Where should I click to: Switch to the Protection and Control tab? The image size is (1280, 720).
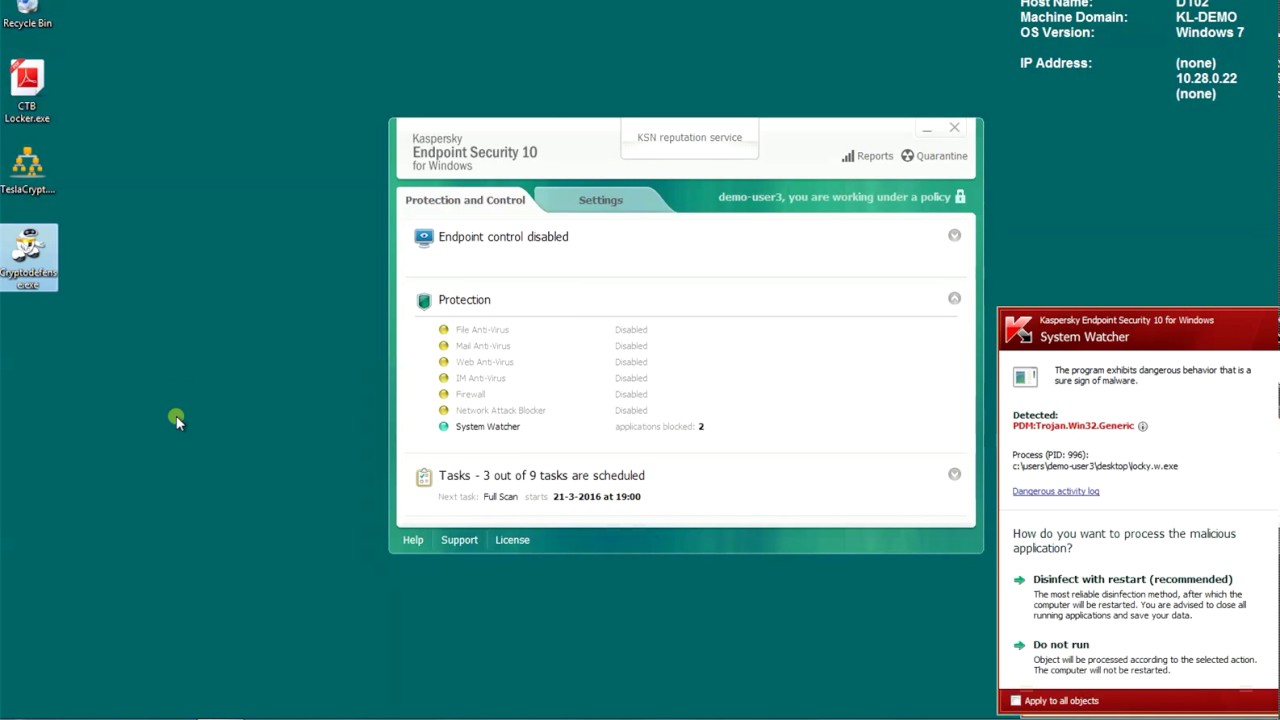[x=465, y=200]
